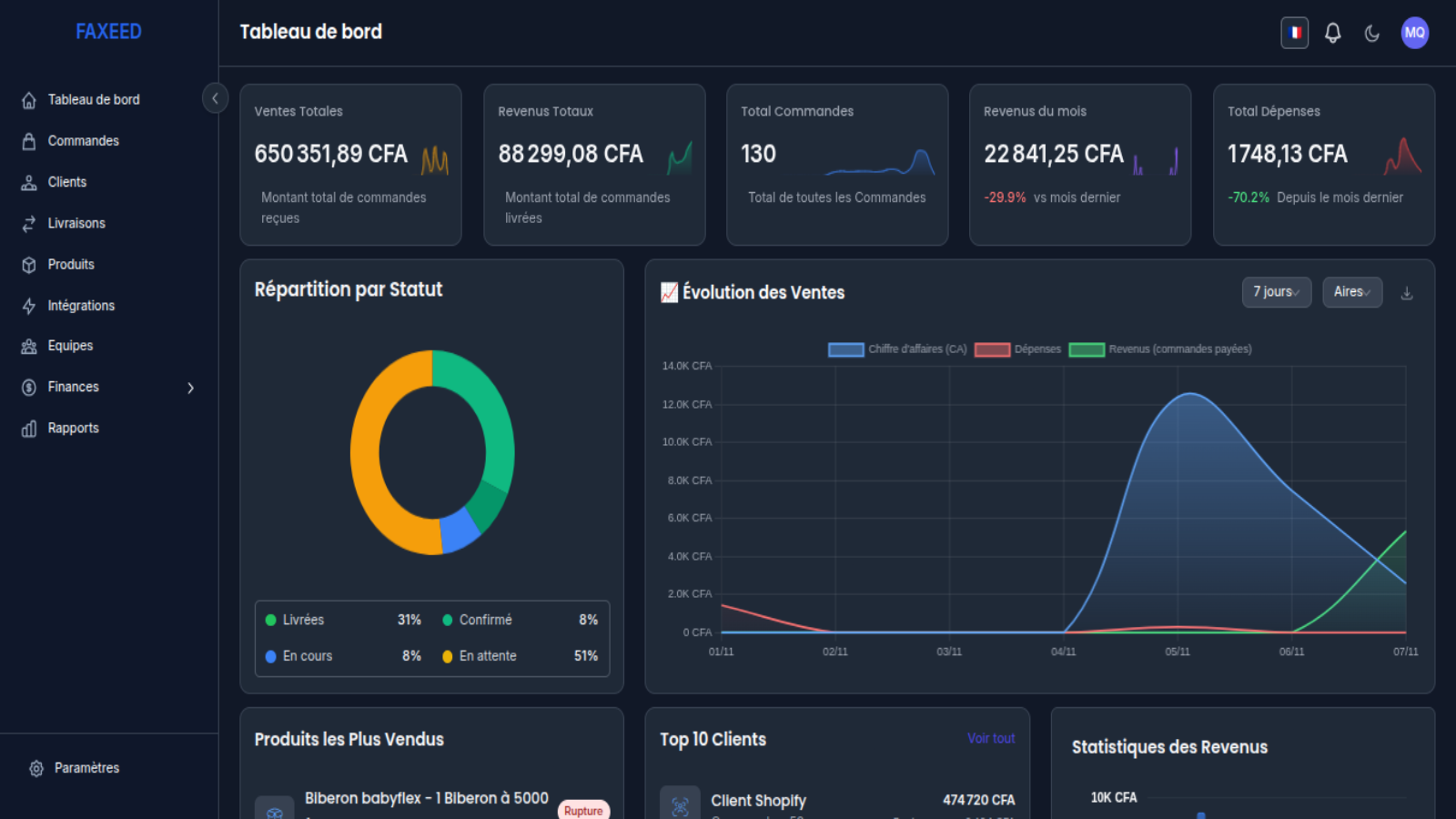
Task: Download the Évolution des Ventes chart
Action: point(1407,293)
